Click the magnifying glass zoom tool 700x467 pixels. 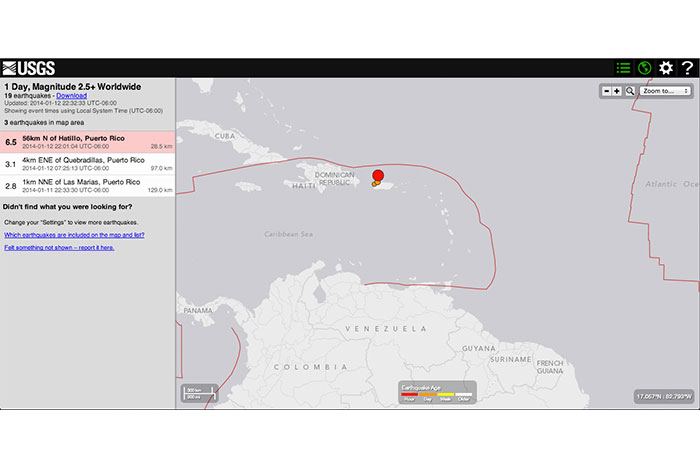point(630,91)
